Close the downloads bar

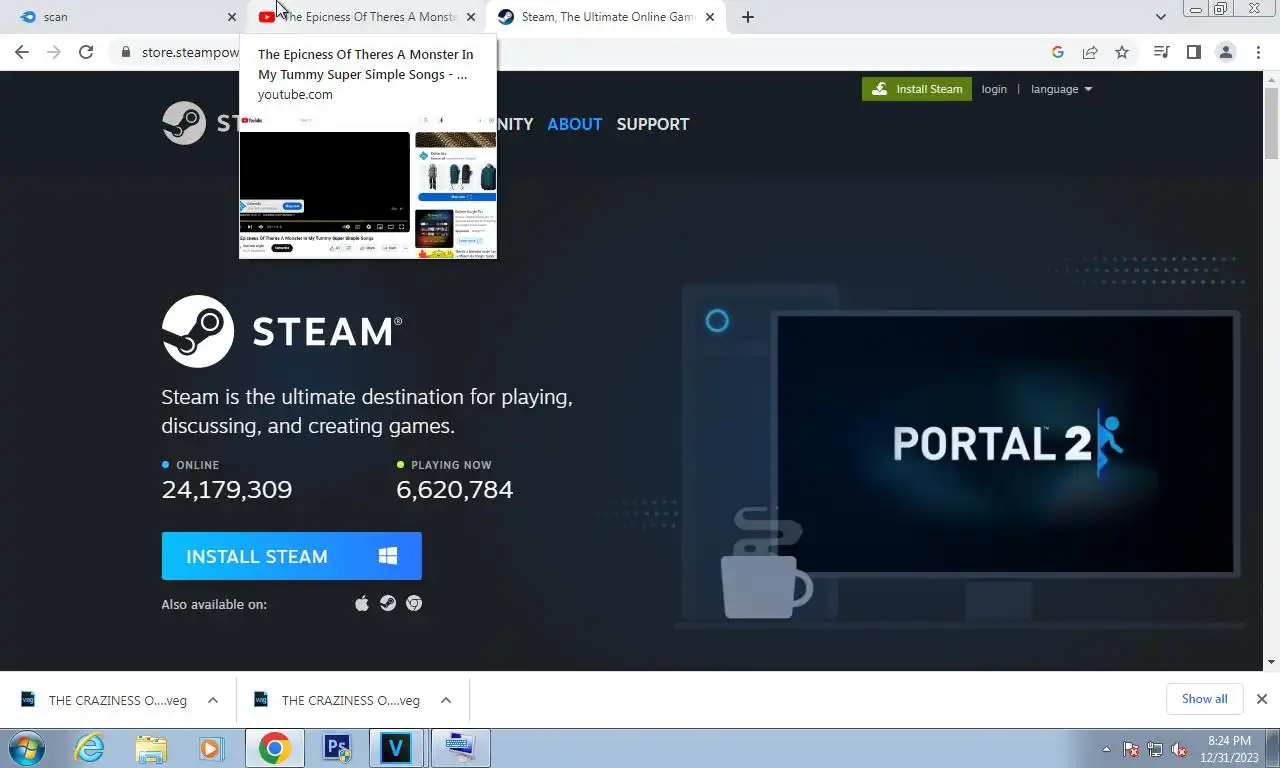tap(1262, 699)
